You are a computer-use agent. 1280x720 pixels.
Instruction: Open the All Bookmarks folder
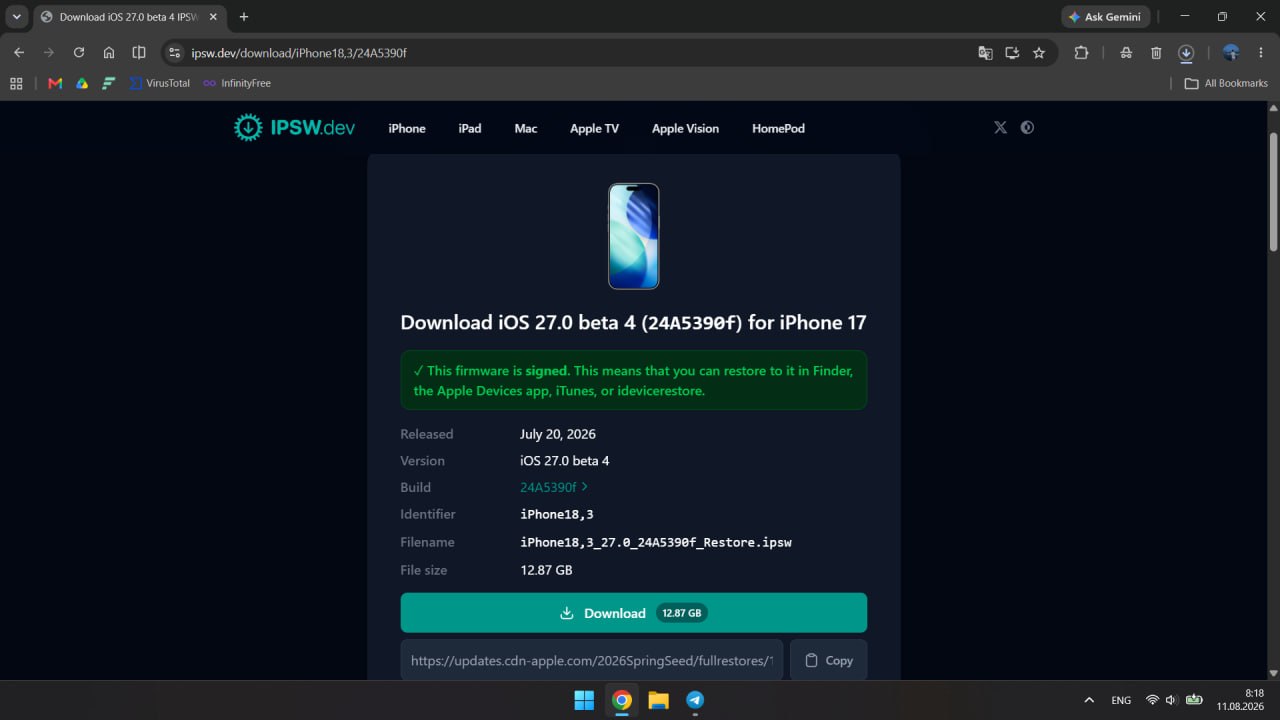1226,83
